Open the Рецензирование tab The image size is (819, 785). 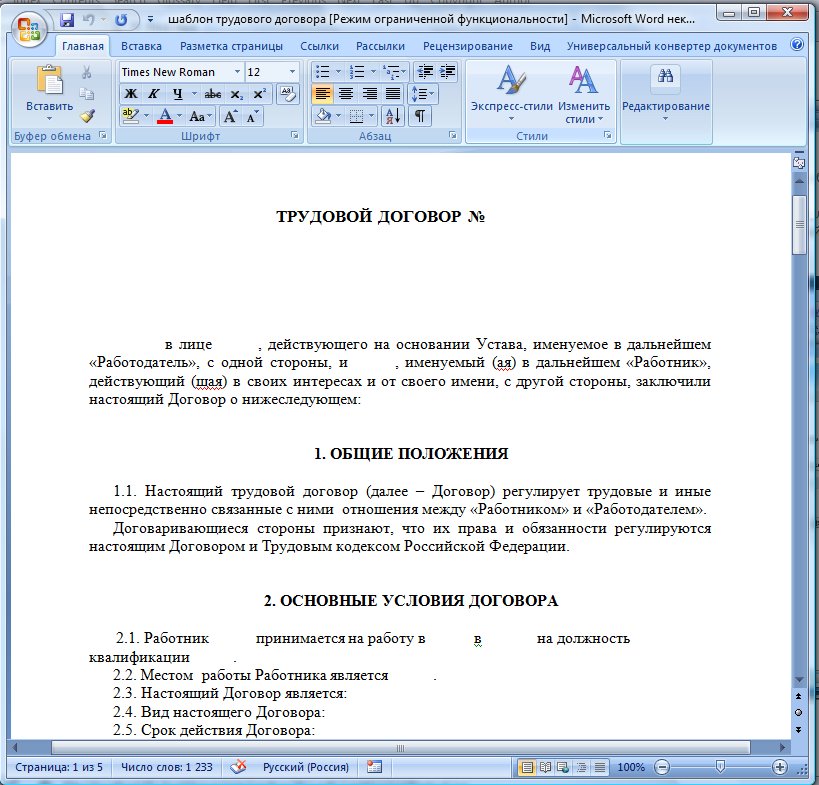[467, 46]
